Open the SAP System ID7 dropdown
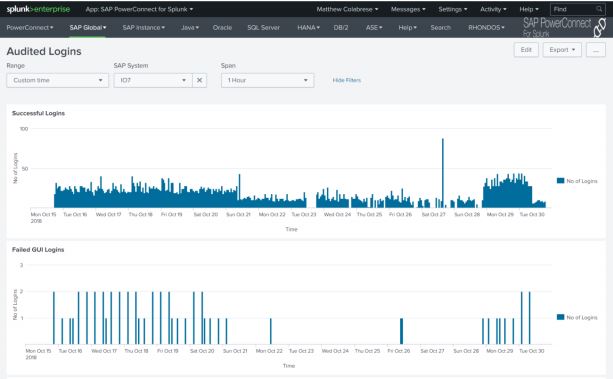This screenshot has height=379, width=613. (x=153, y=80)
